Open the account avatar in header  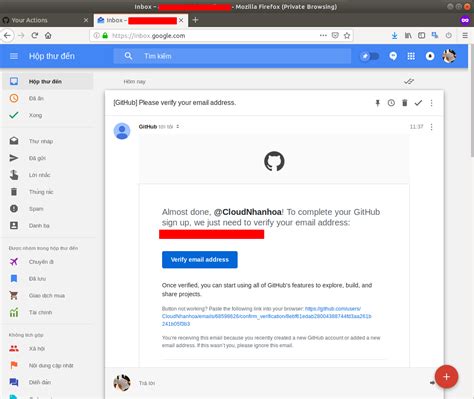click(449, 56)
